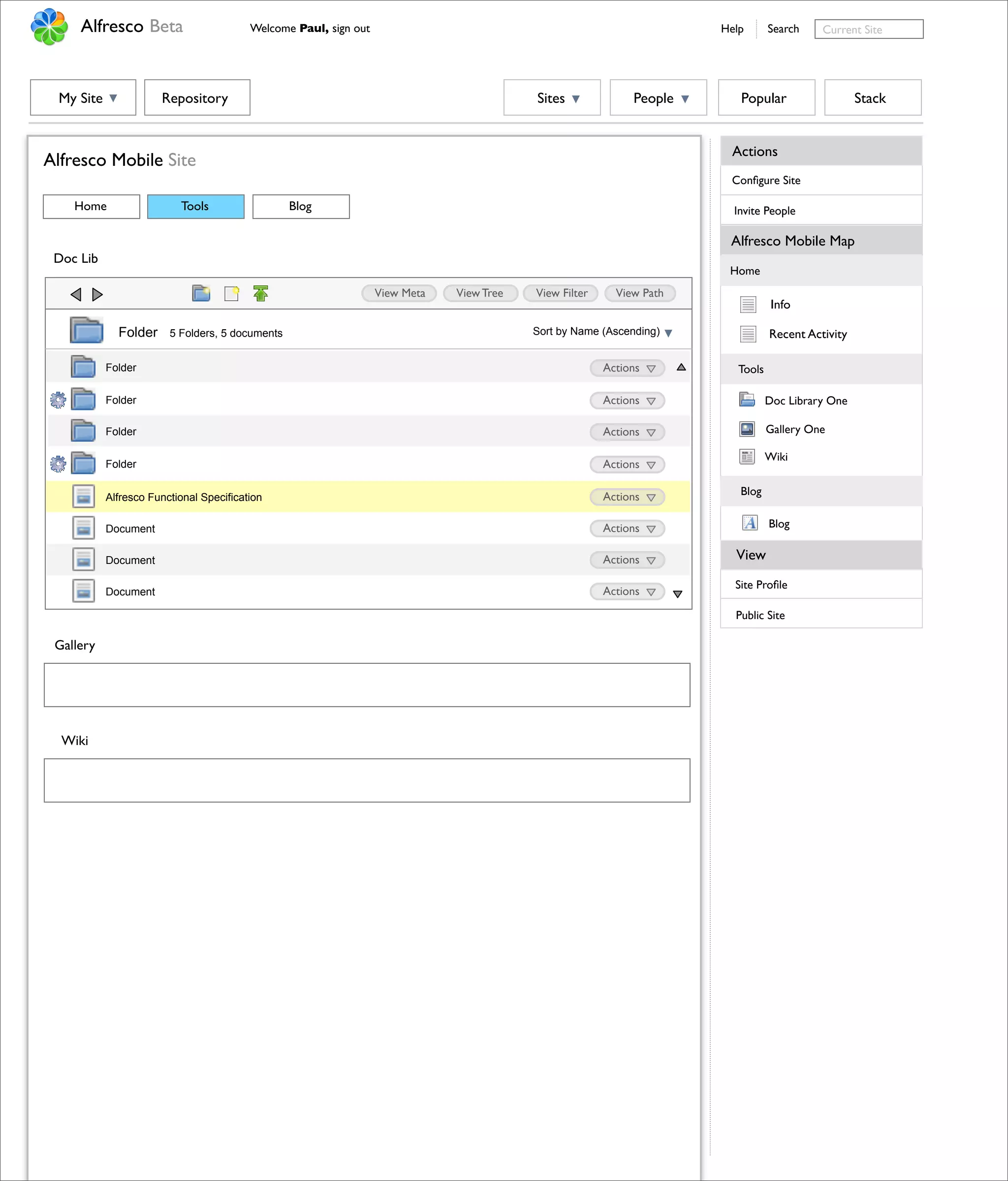Viewport: 1008px width, 1181px height.
Task: Select Gallery One in the site map
Action: coord(795,429)
